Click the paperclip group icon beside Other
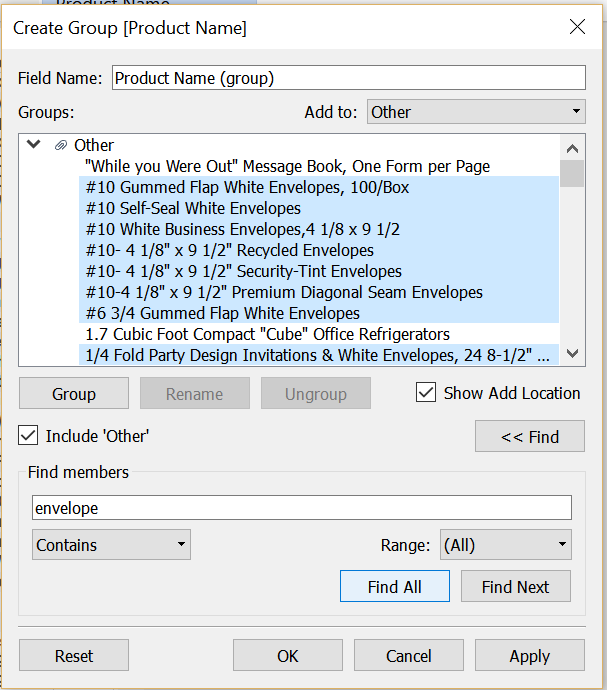The image size is (607, 690). (x=61, y=145)
